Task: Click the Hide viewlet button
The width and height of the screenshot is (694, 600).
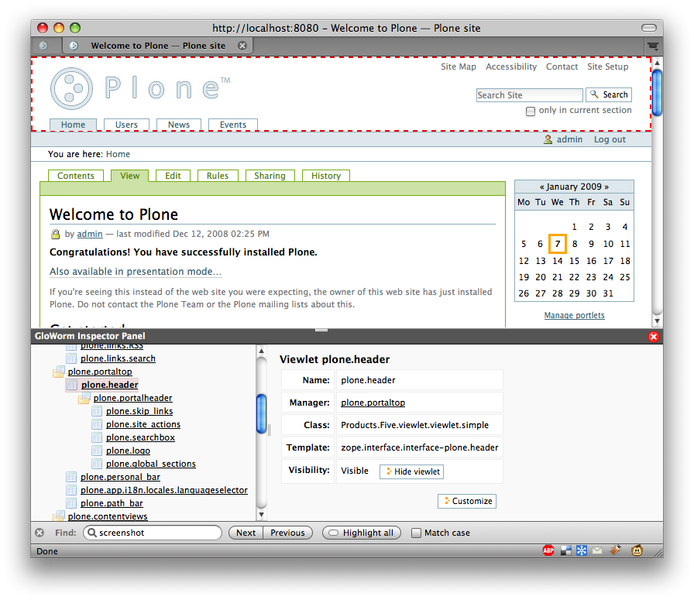Action: point(412,471)
